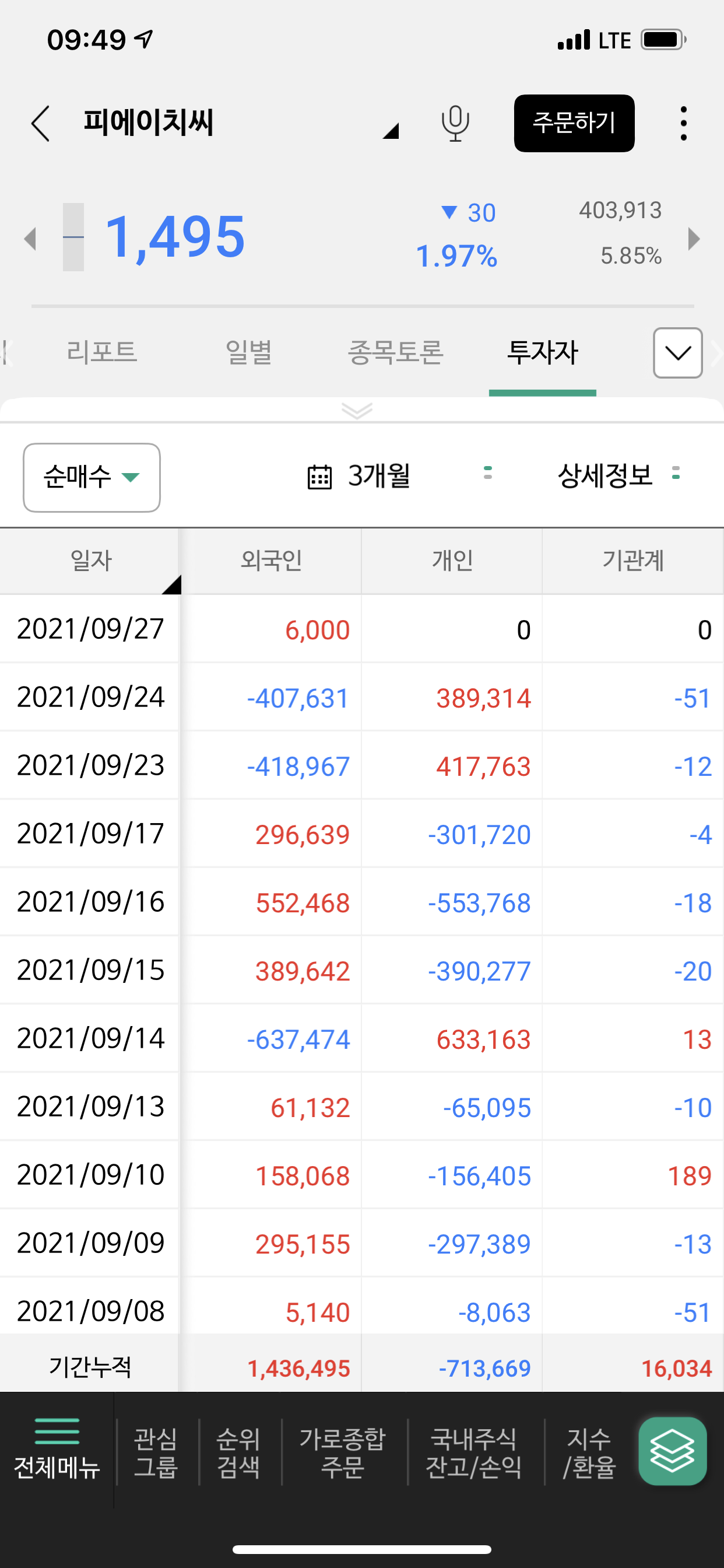Viewport: 724px width, 1568px height.
Task: Tap cumulative institution total 16,034
Action: point(677,1368)
